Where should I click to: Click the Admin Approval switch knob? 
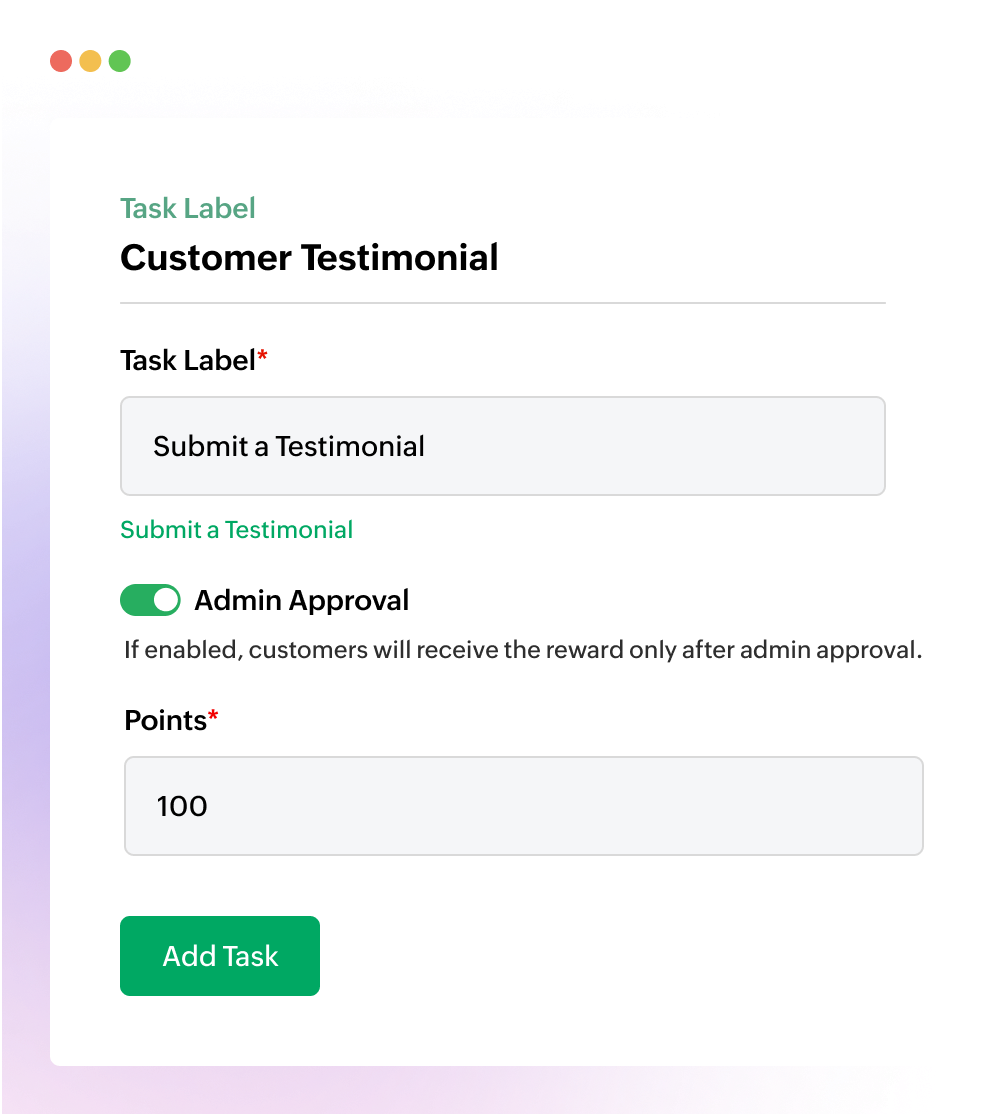(x=164, y=600)
